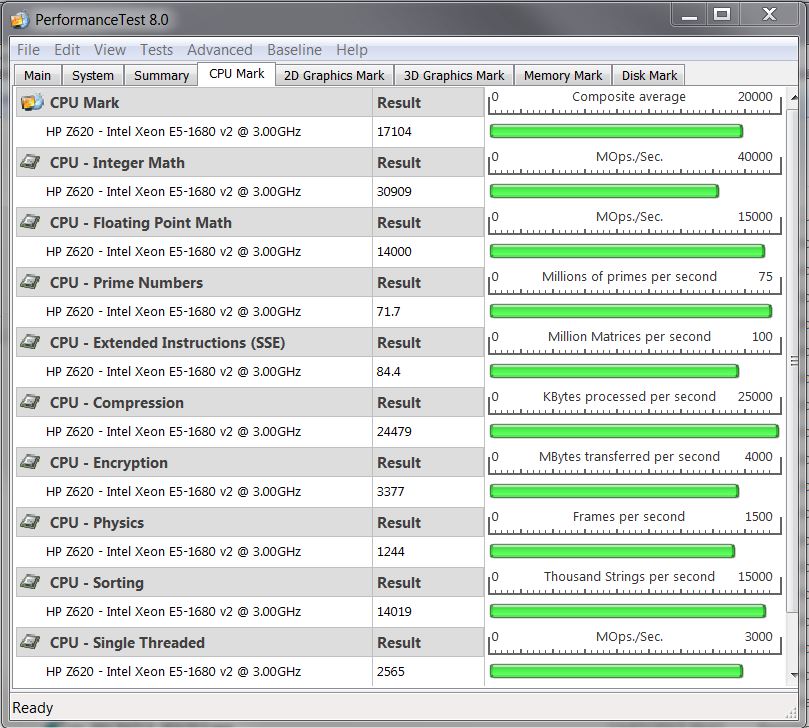809x728 pixels.
Task: Open the Baseline menu
Action: tap(294, 50)
